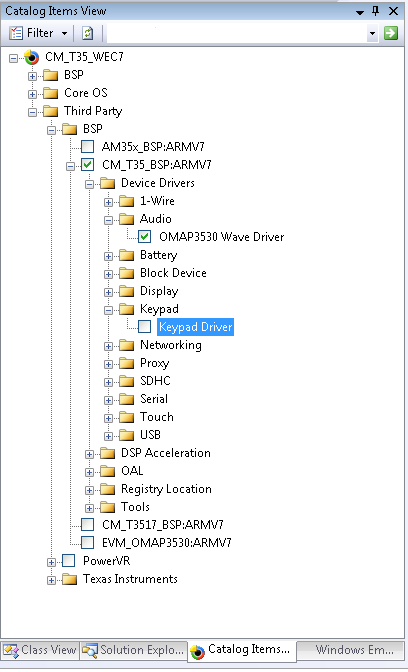Expand the Tools folder

point(89,508)
